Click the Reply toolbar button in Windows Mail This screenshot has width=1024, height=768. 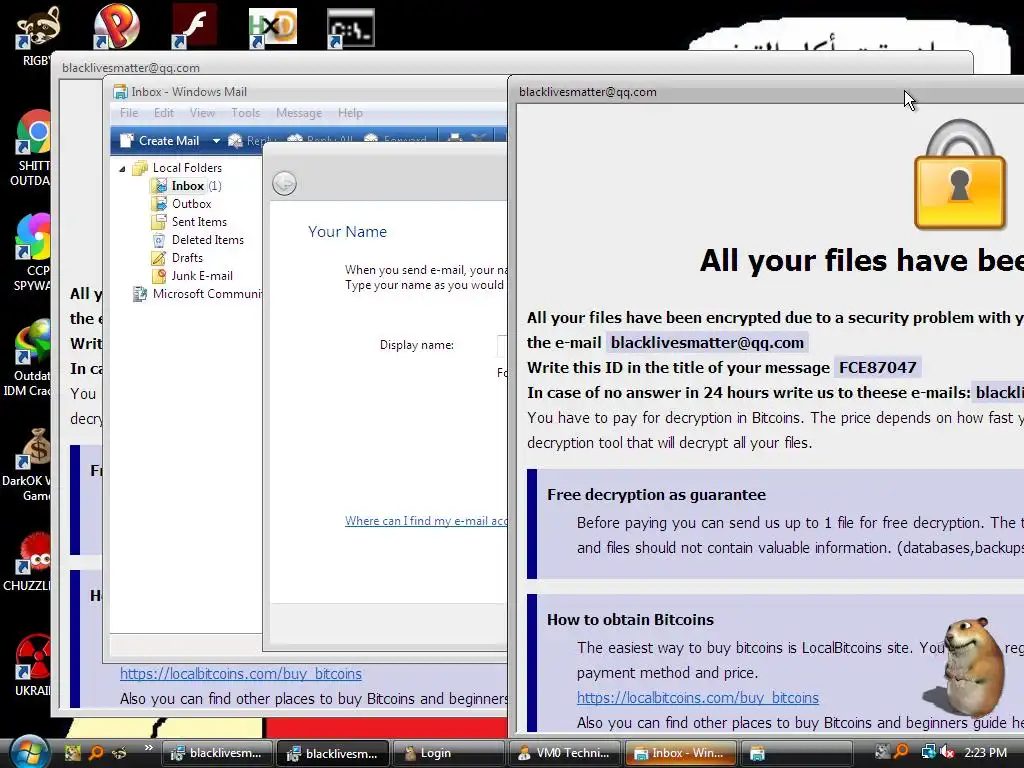pos(252,140)
